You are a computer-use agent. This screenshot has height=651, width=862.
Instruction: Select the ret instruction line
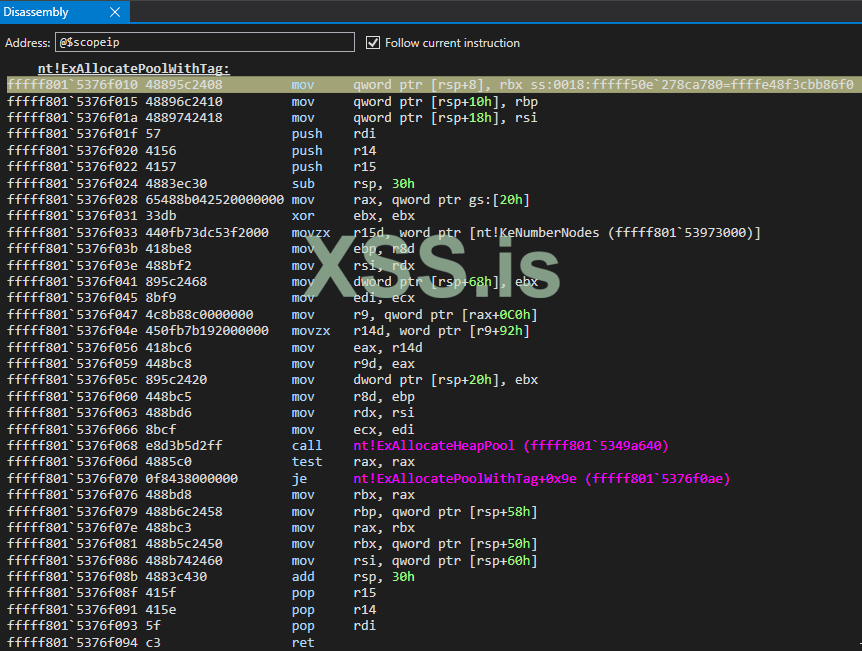305,643
